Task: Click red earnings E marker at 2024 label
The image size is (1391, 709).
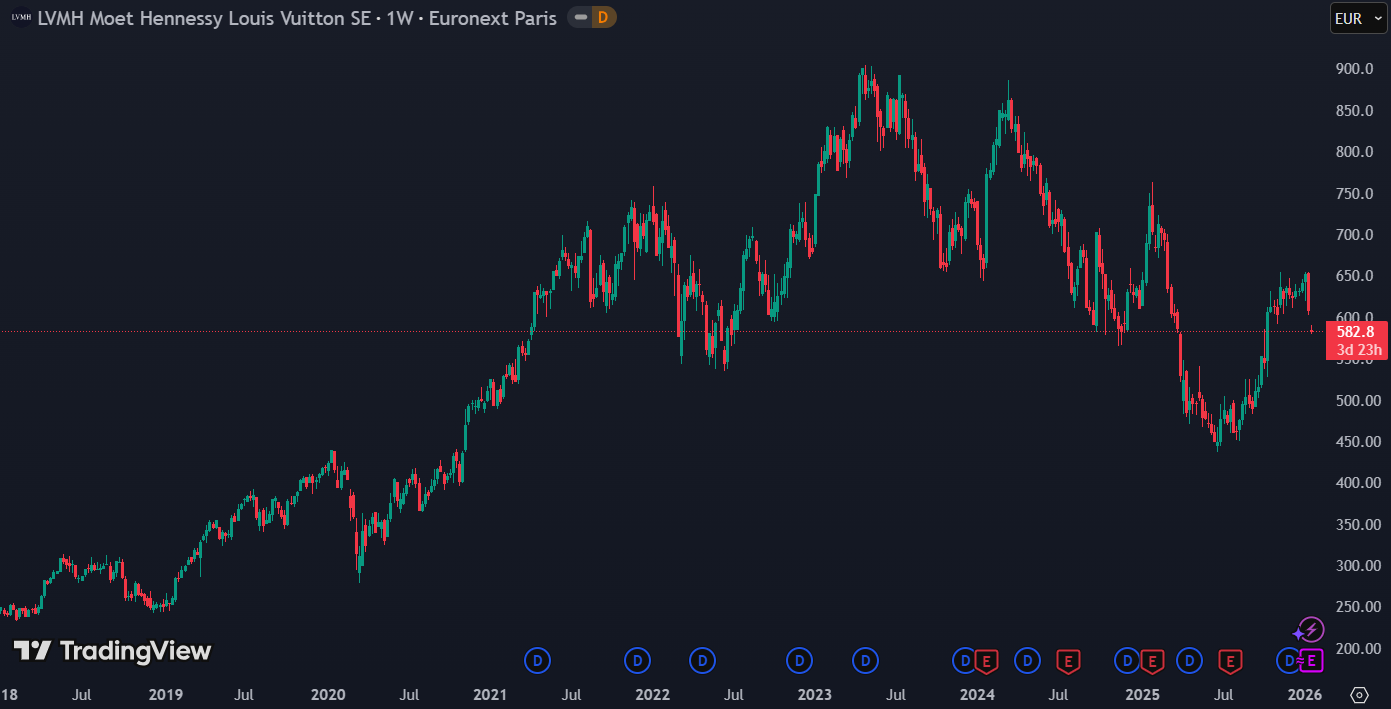Action: click(x=987, y=660)
